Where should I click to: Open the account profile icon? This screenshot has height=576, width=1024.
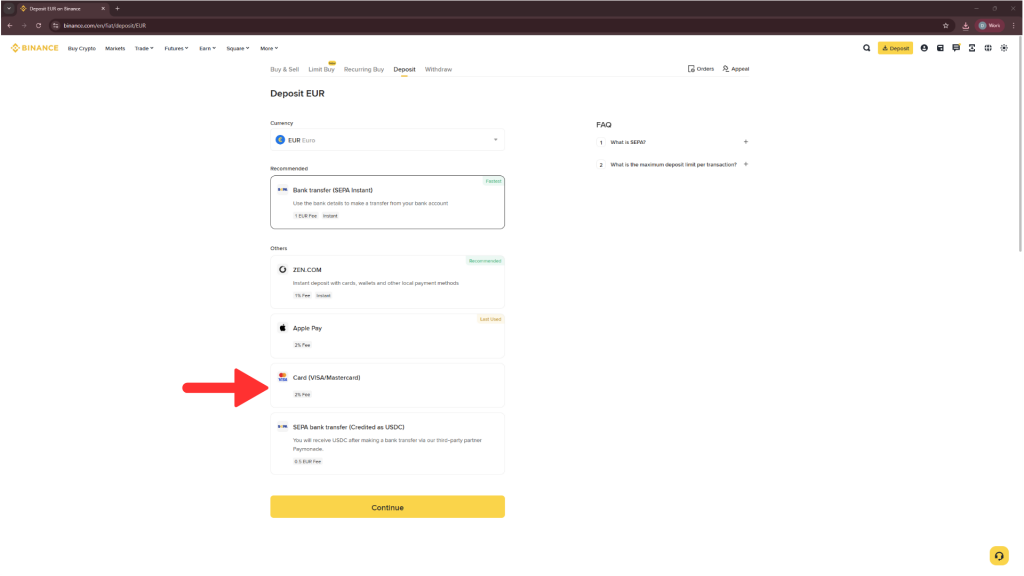pyautogui.click(x=924, y=48)
